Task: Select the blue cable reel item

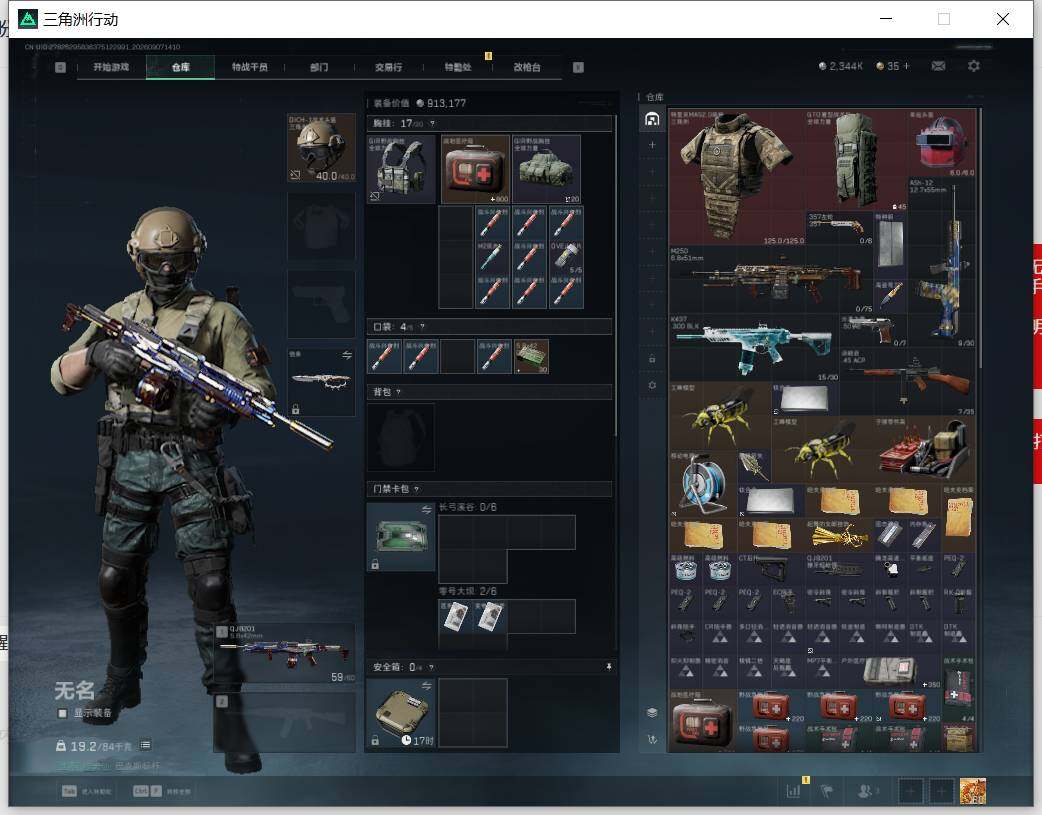Action: pos(703,484)
